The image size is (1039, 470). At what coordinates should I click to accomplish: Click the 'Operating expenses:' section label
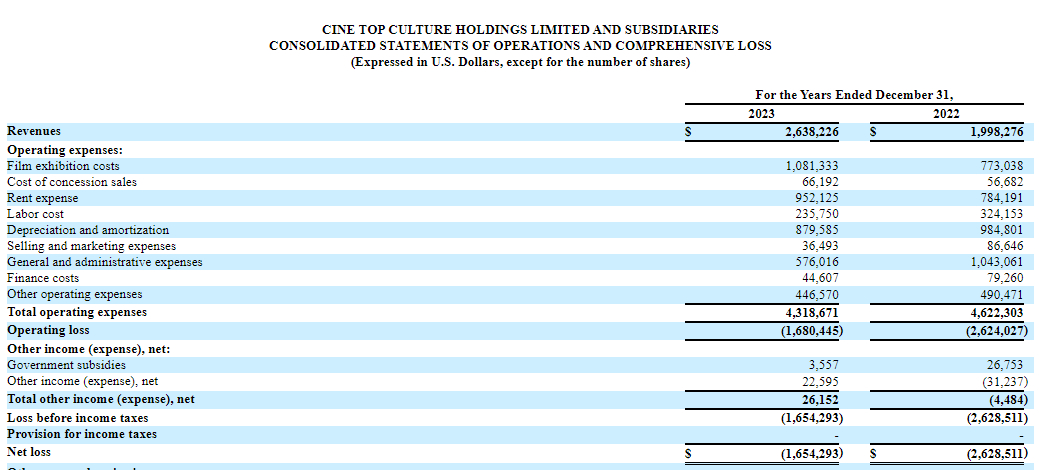coord(65,150)
